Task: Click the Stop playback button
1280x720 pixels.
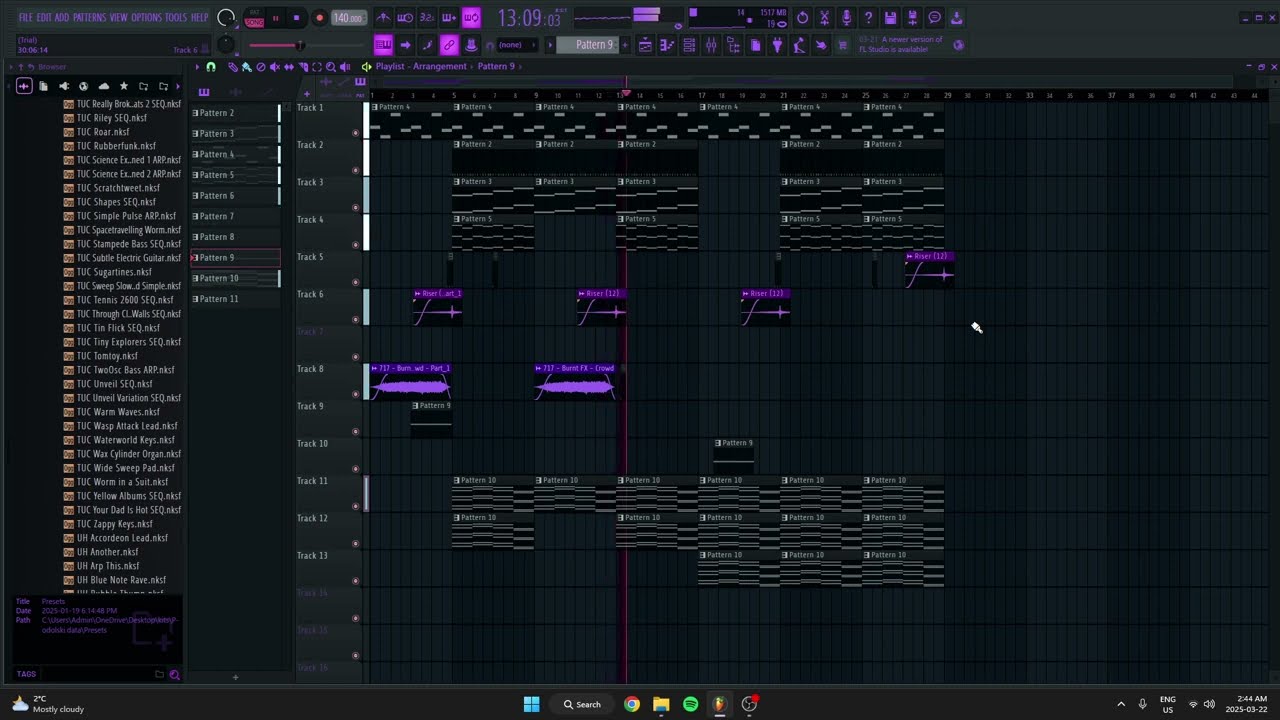Action: 297,17
